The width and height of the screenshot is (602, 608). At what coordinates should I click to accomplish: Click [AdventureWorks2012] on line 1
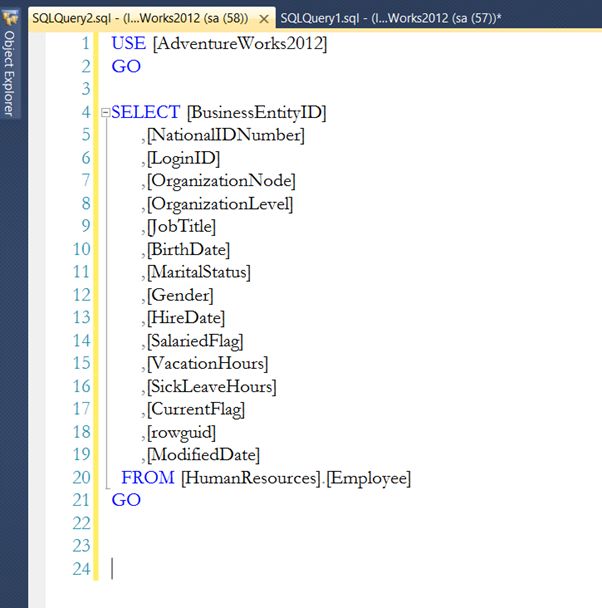pyautogui.click(x=240, y=43)
